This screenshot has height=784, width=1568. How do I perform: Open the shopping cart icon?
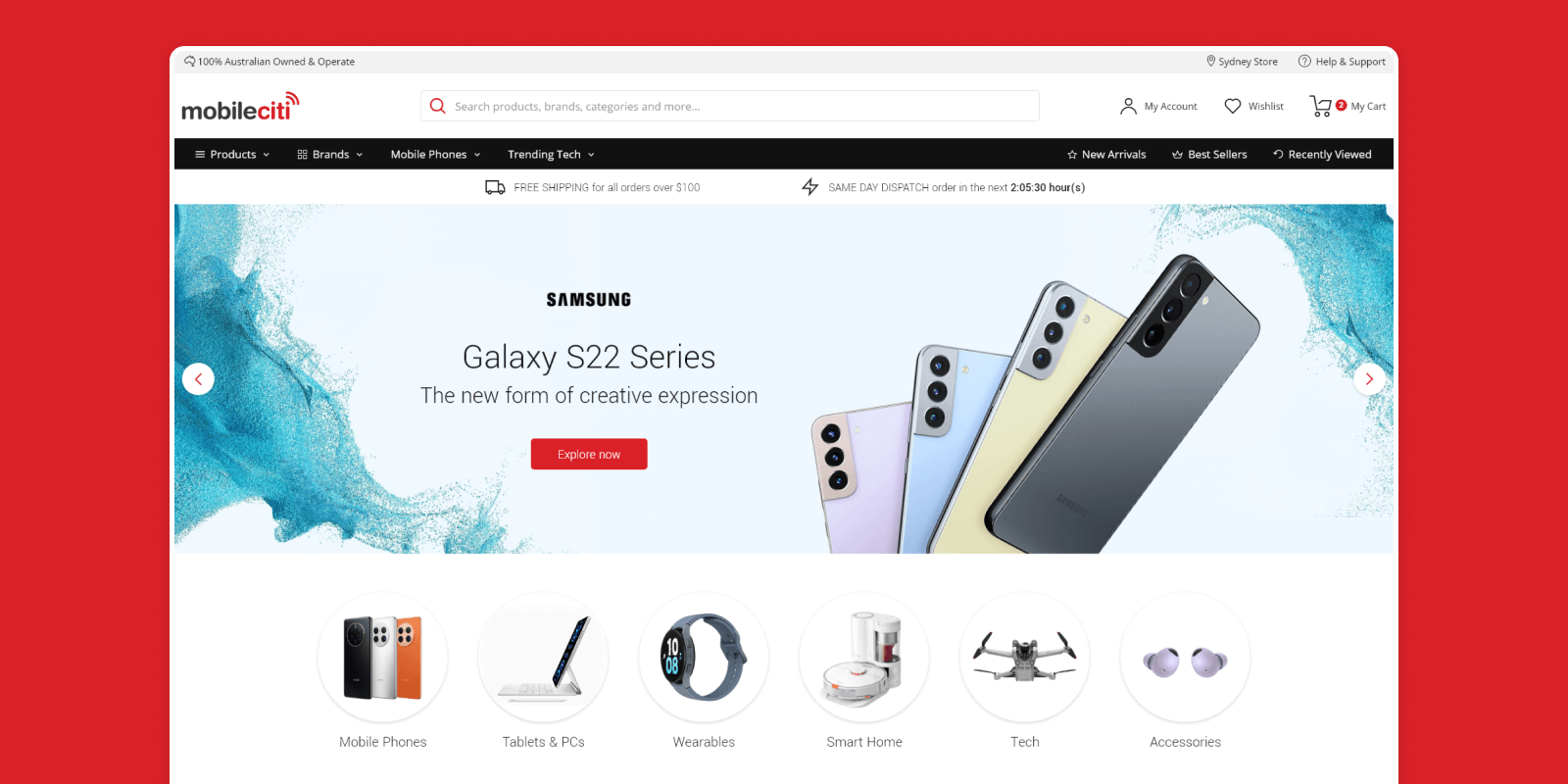1321,106
